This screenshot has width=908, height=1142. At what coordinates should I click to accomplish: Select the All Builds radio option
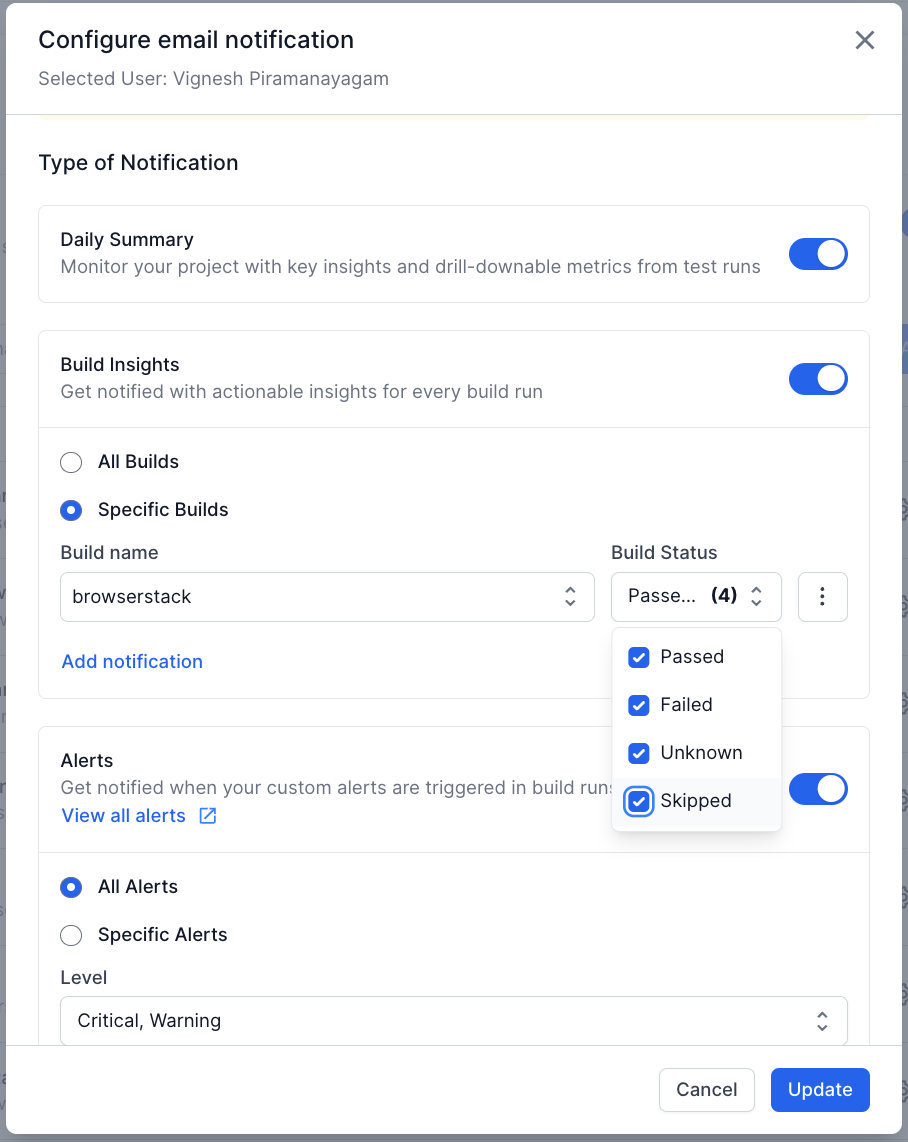tap(71, 462)
